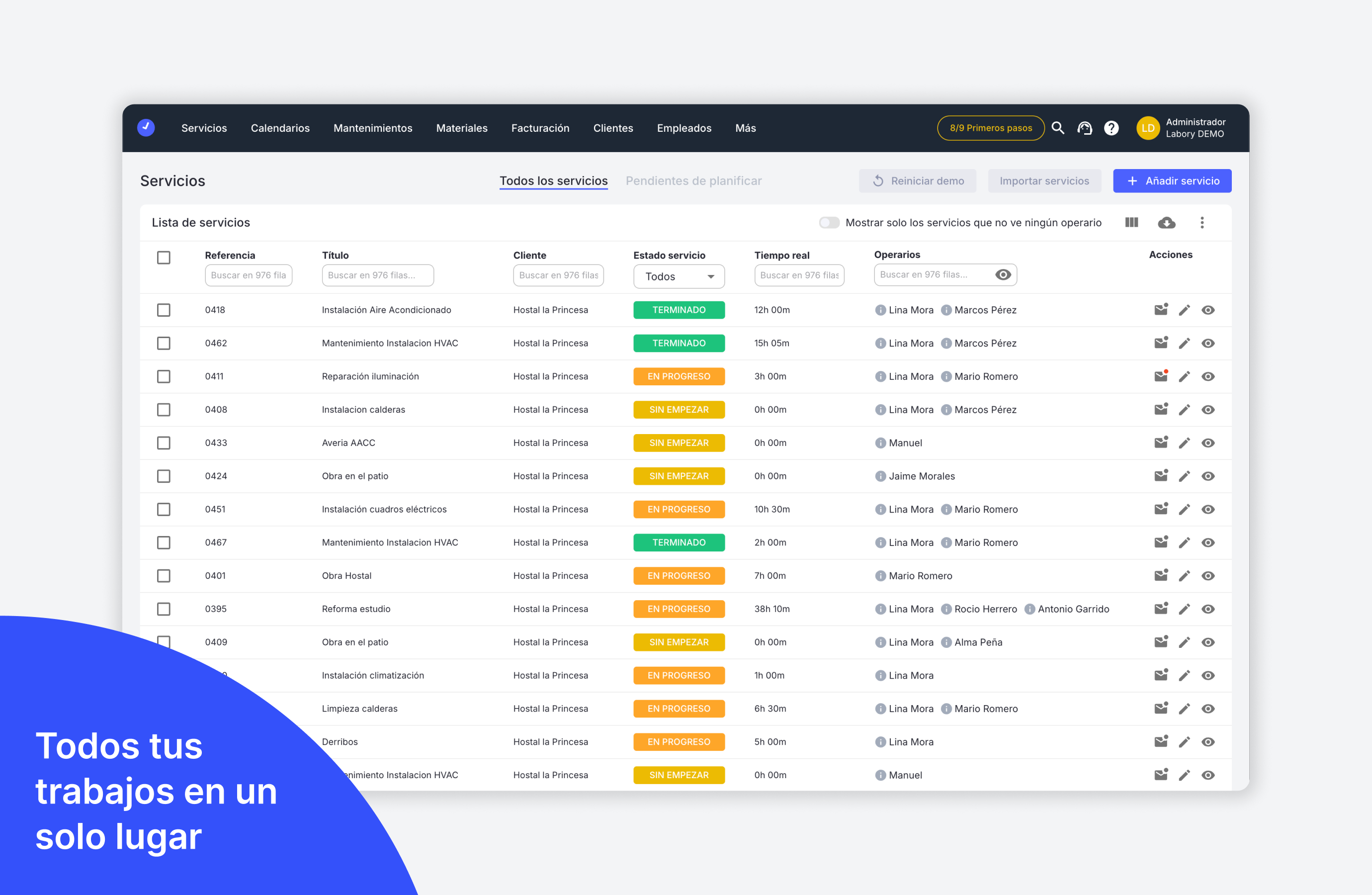Open the Estado servicio Todos dropdown
The width and height of the screenshot is (1372, 895).
click(x=679, y=277)
